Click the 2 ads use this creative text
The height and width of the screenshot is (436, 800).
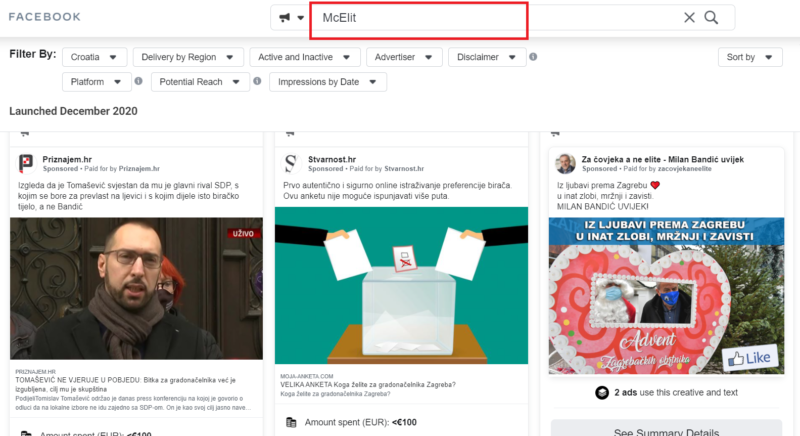click(x=676, y=393)
